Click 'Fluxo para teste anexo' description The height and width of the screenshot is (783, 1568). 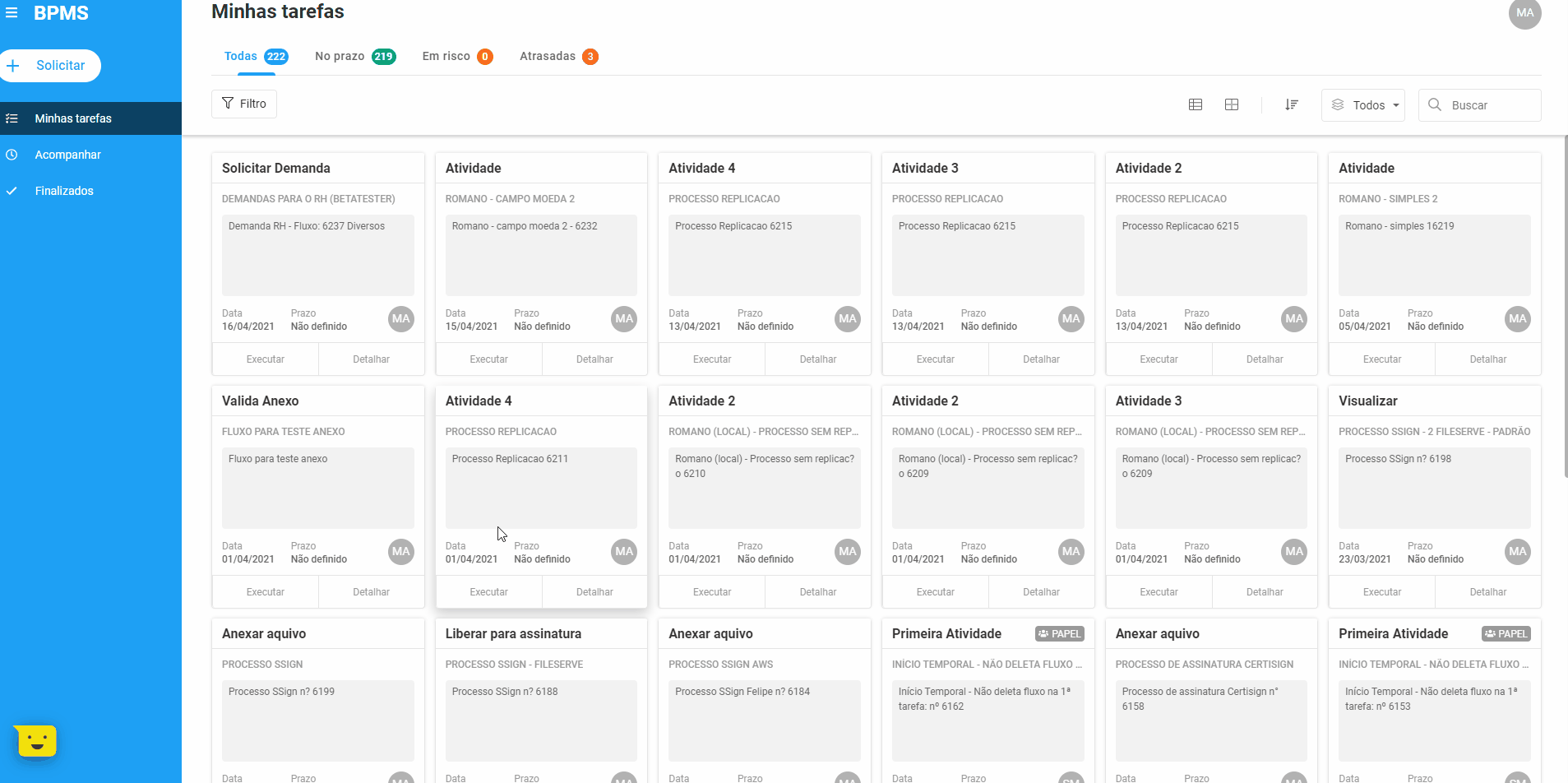(x=278, y=459)
